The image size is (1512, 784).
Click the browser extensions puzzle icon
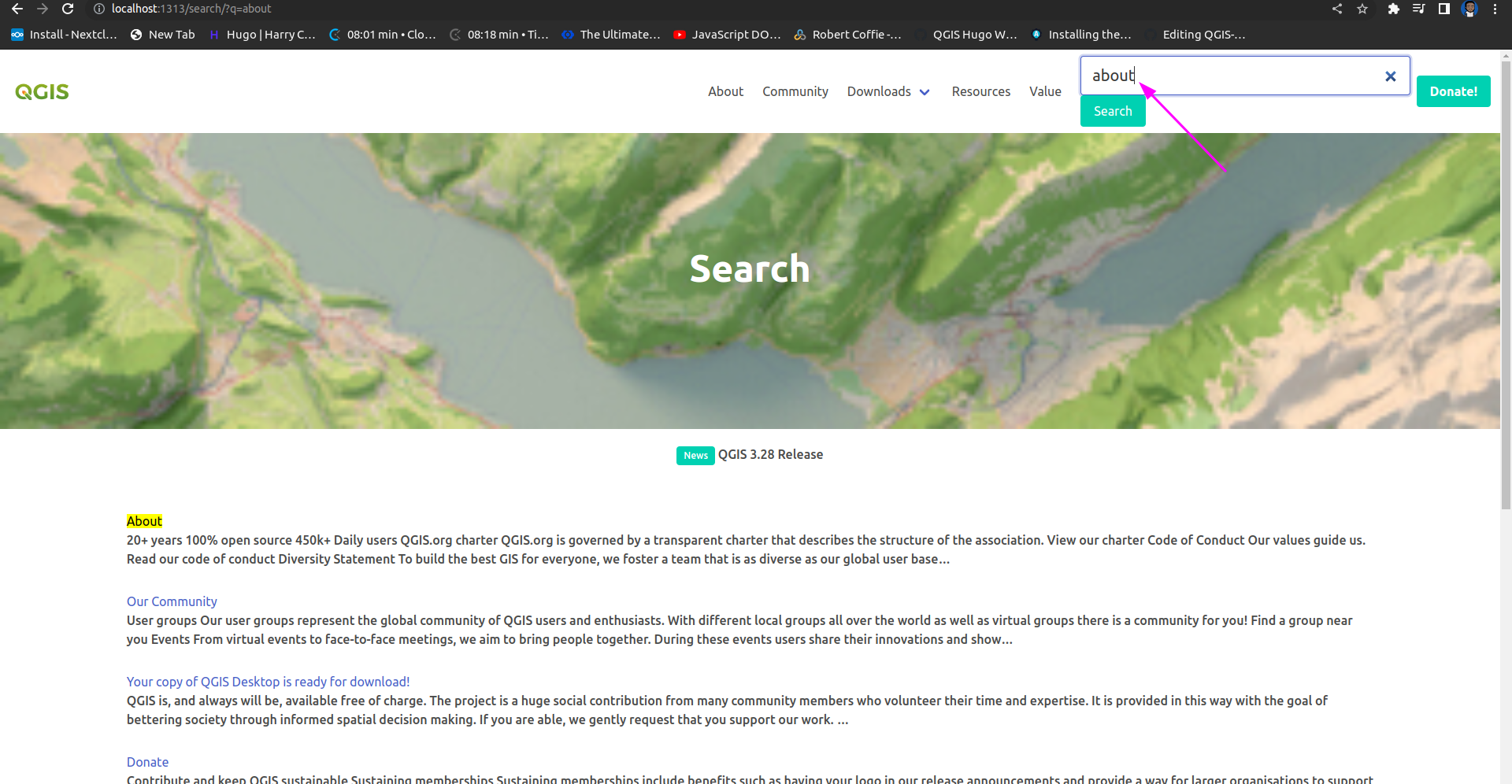[1393, 9]
